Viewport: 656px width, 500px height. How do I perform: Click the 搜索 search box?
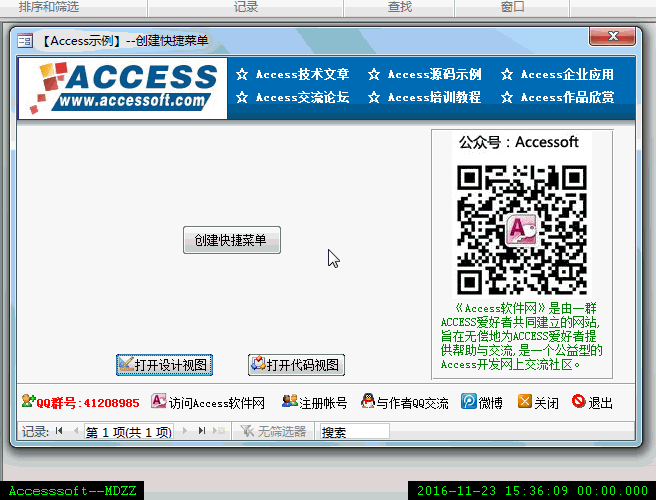coord(355,432)
